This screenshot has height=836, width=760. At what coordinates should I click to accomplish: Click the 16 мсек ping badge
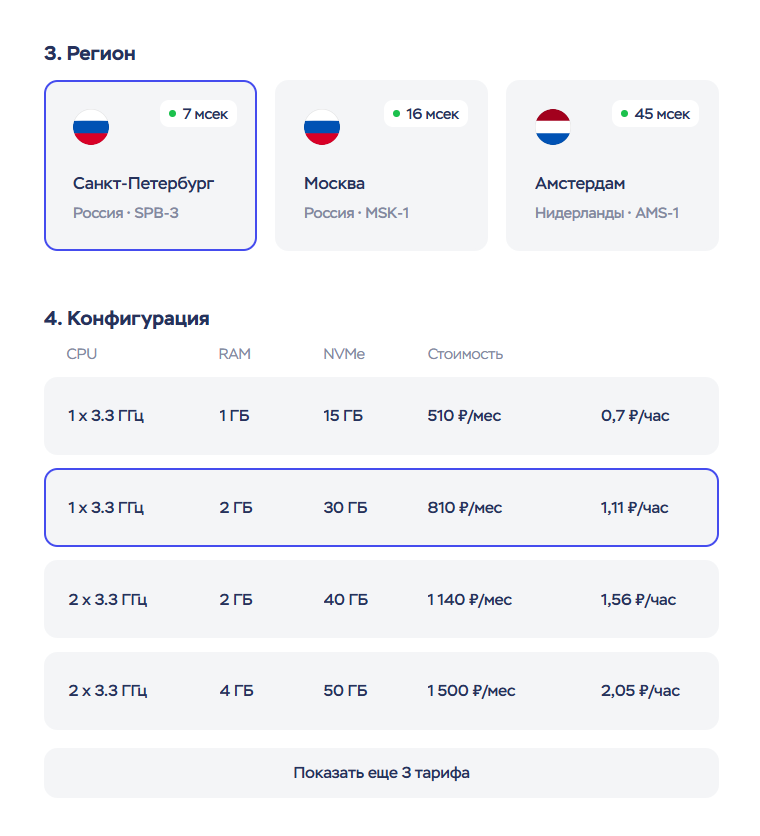pyautogui.click(x=426, y=114)
